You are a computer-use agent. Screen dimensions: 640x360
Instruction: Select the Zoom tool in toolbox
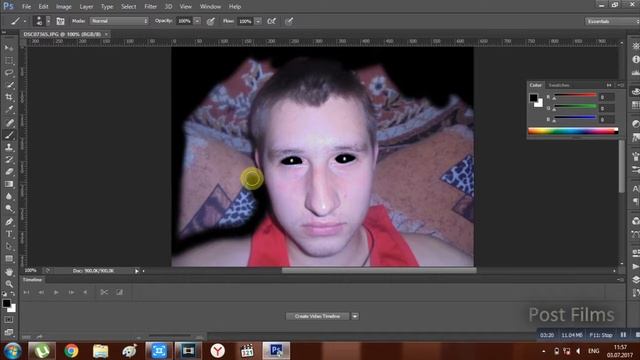click(9, 284)
